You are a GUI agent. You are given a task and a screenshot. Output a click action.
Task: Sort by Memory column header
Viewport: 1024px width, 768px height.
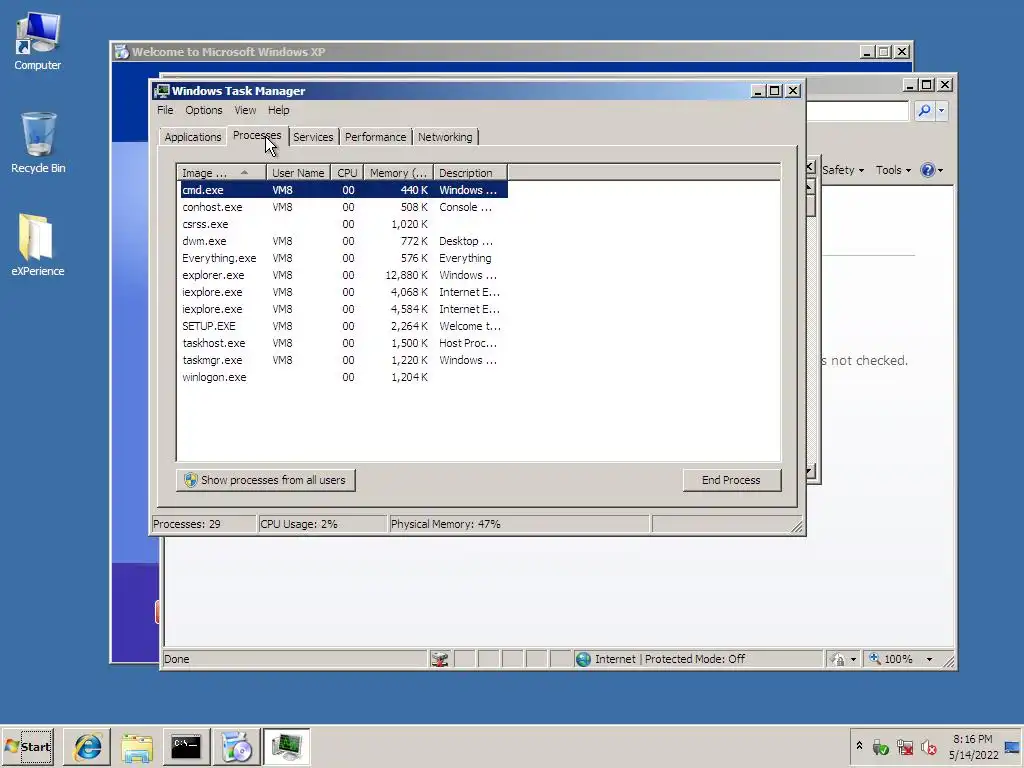click(x=398, y=172)
